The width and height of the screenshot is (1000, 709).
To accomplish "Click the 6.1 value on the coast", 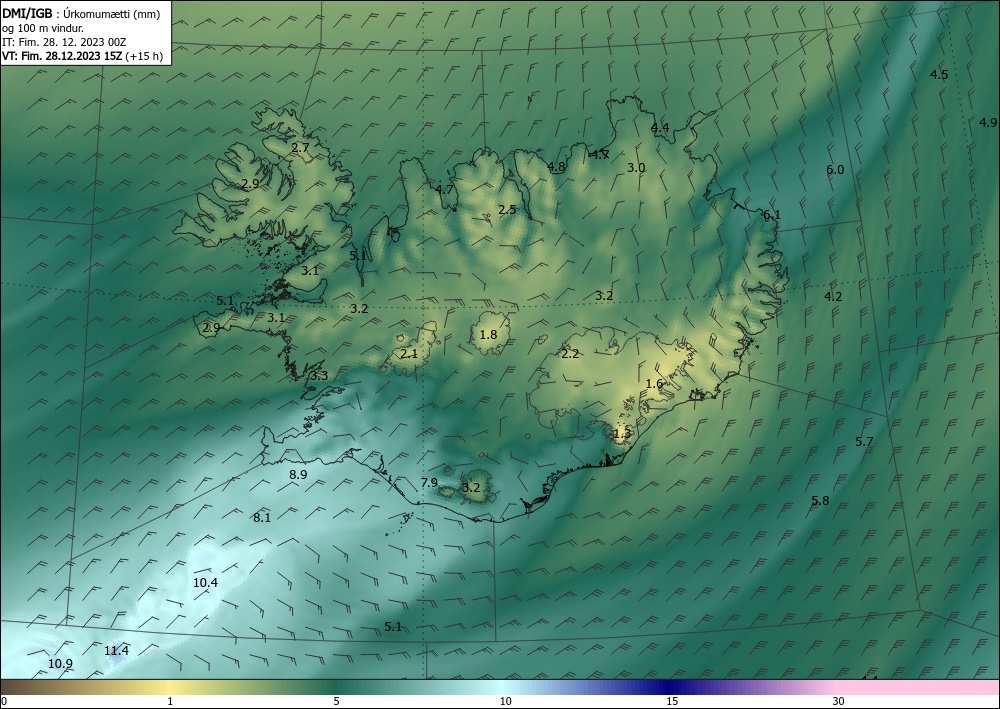I will coord(772,215).
